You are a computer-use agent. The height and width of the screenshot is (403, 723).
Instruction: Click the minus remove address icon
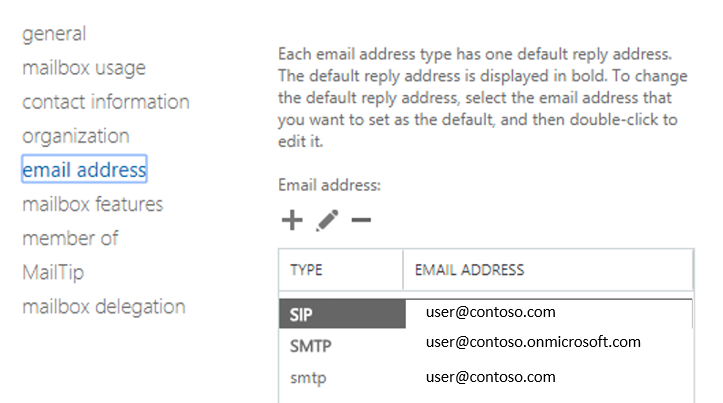point(360,220)
